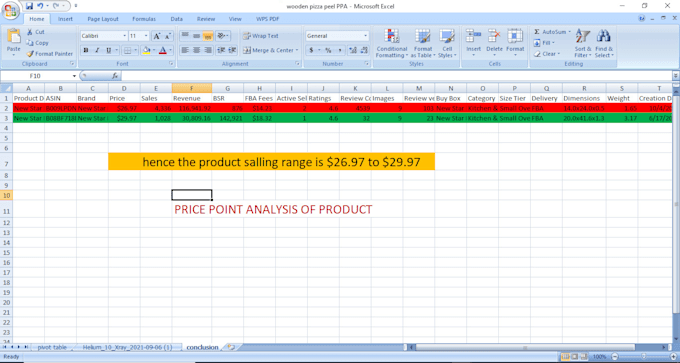Apply red Font Color to text
680x363 pixels.
coord(163,50)
